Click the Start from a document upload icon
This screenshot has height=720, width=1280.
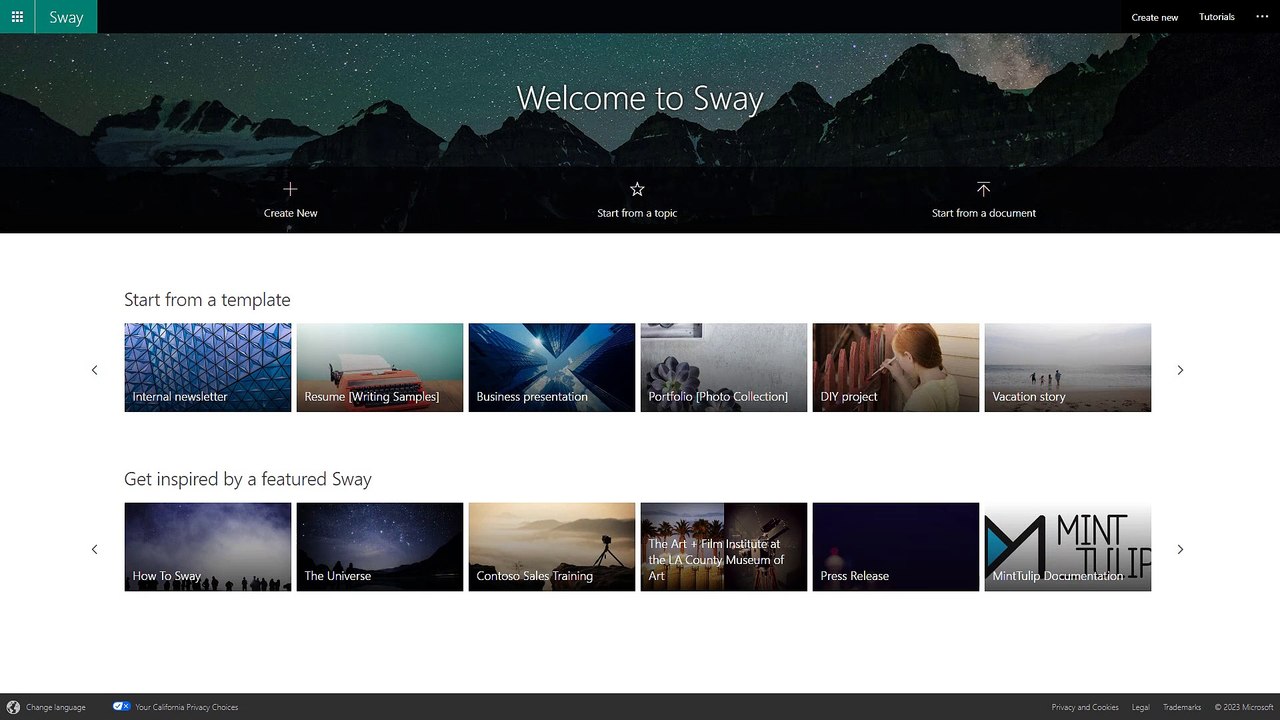click(x=983, y=189)
